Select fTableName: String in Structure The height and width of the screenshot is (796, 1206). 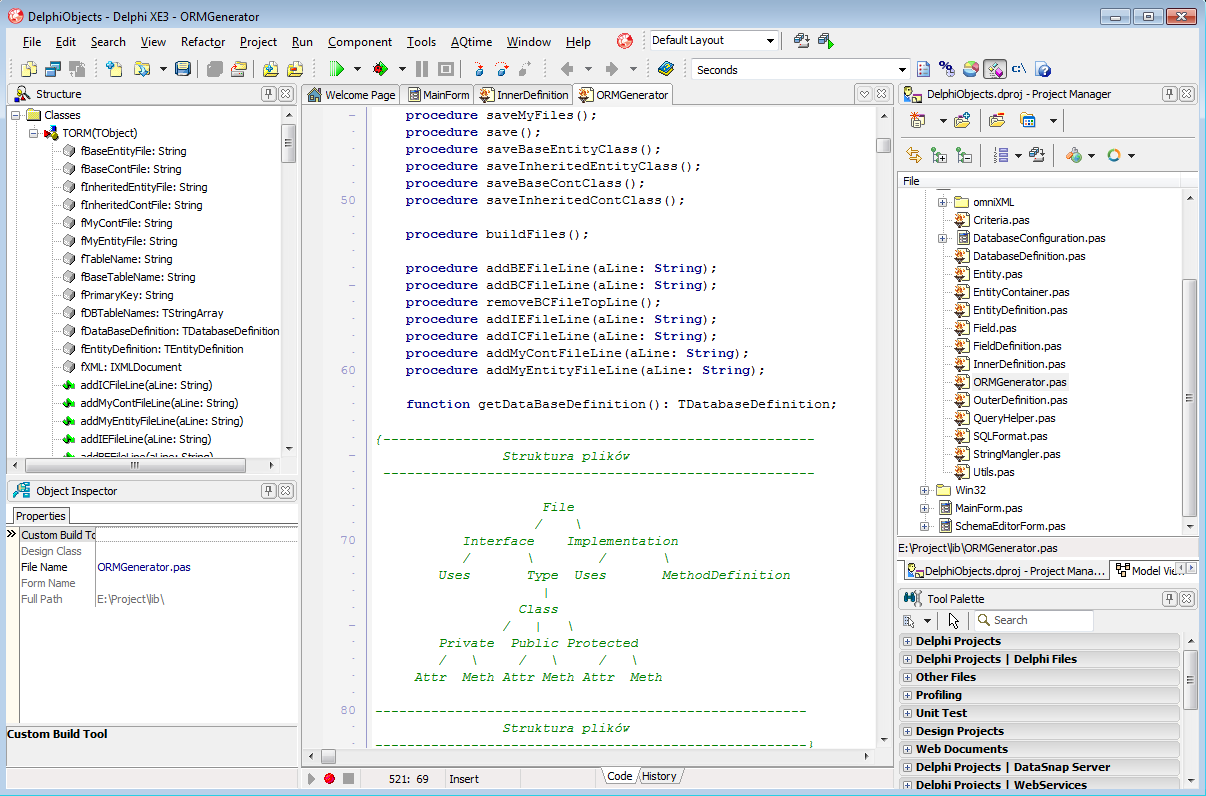coord(126,259)
